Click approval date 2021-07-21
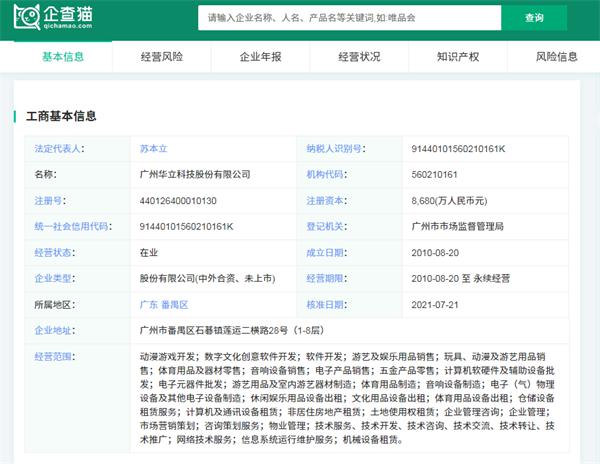This screenshot has width=600, height=464. click(435, 304)
